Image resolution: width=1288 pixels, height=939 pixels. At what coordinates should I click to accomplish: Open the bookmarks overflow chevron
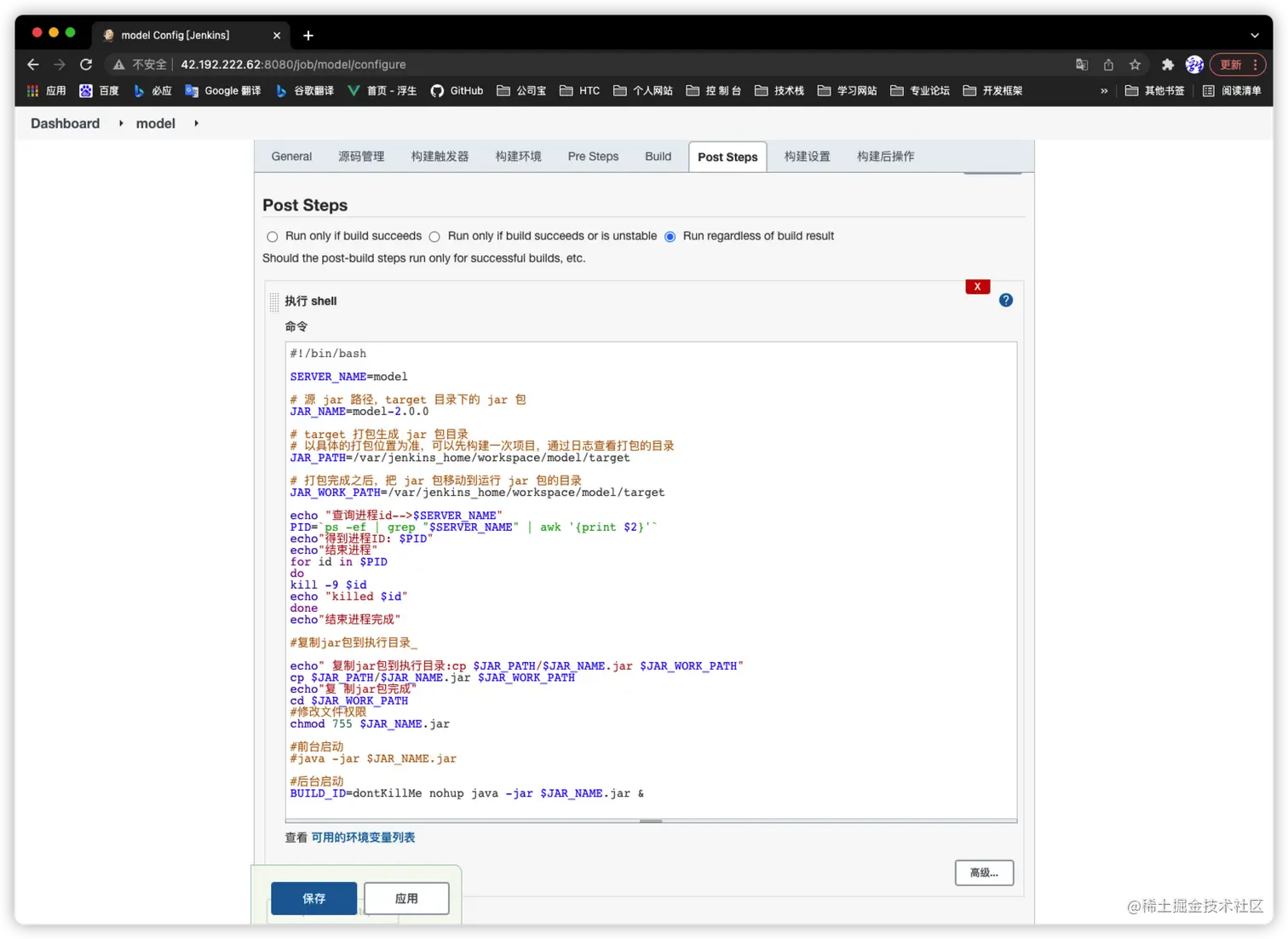coord(1104,90)
